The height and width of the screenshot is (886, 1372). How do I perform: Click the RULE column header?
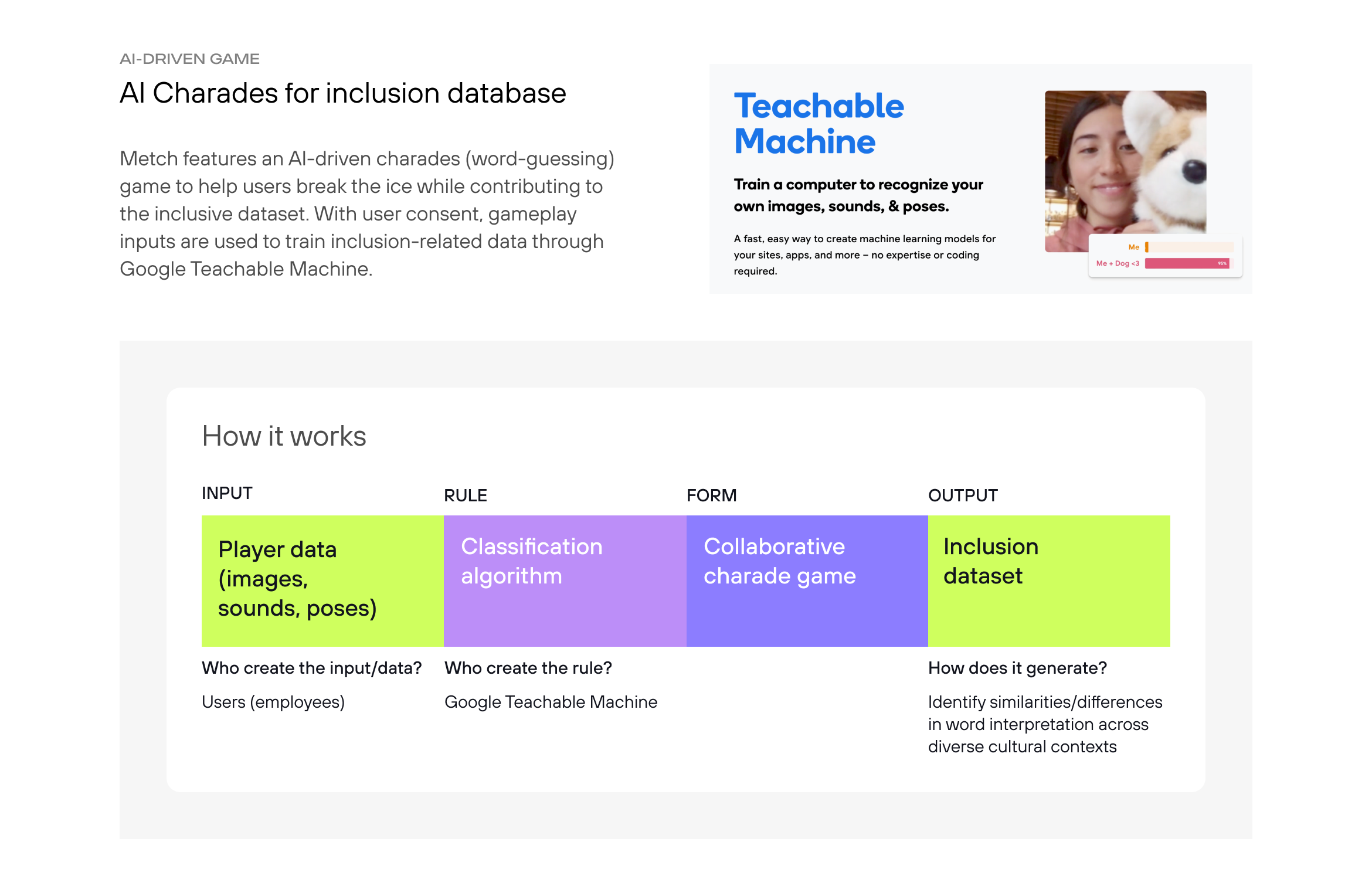[x=466, y=495]
